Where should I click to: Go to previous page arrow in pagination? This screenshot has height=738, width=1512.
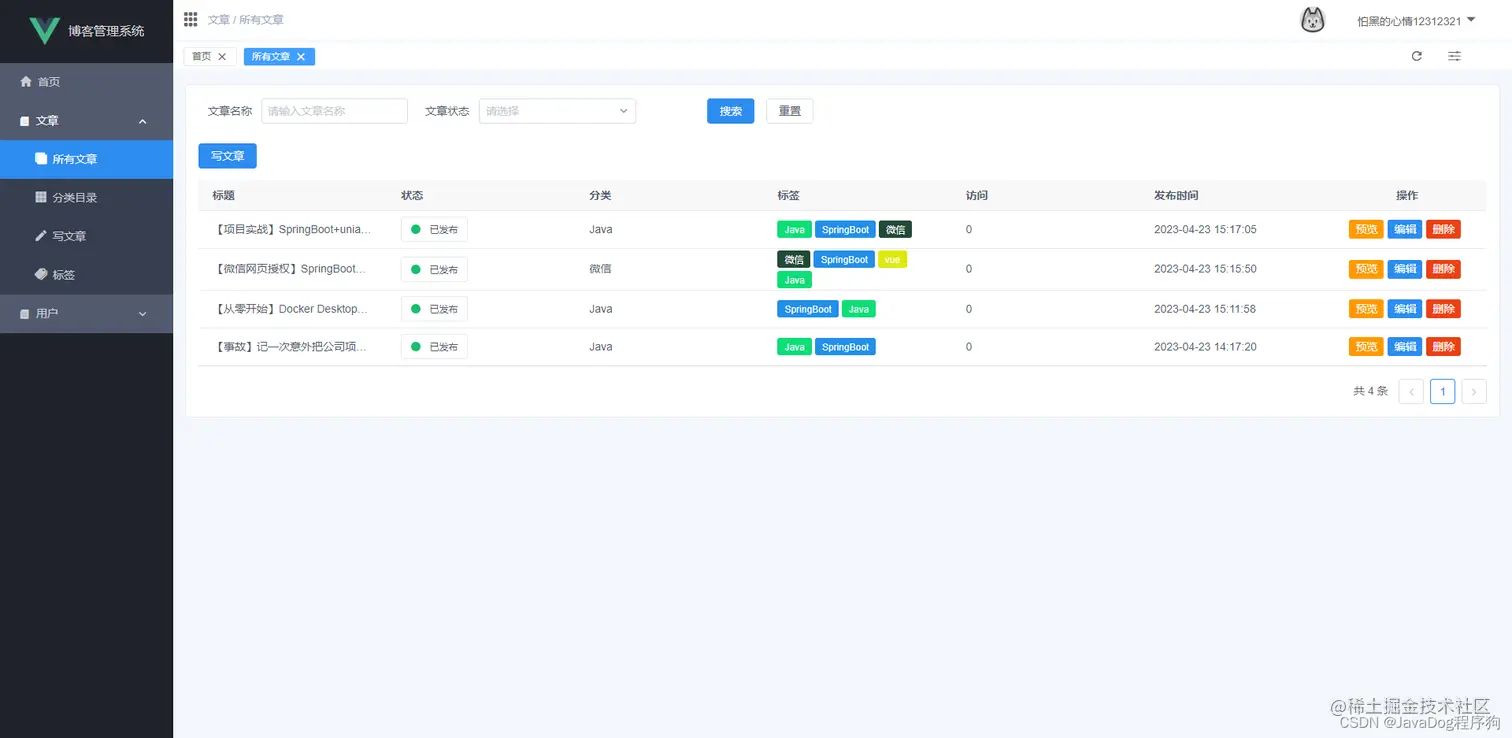pos(1411,391)
